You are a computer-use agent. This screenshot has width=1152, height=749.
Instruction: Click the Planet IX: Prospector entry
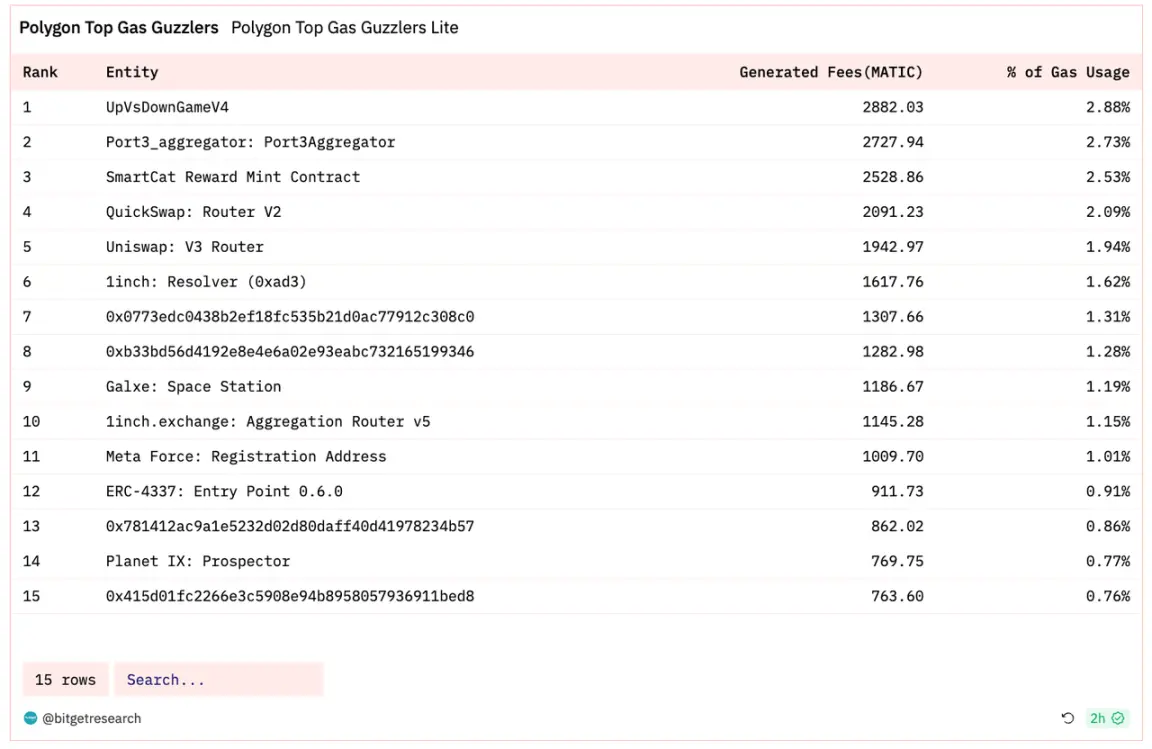(x=198, y=562)
